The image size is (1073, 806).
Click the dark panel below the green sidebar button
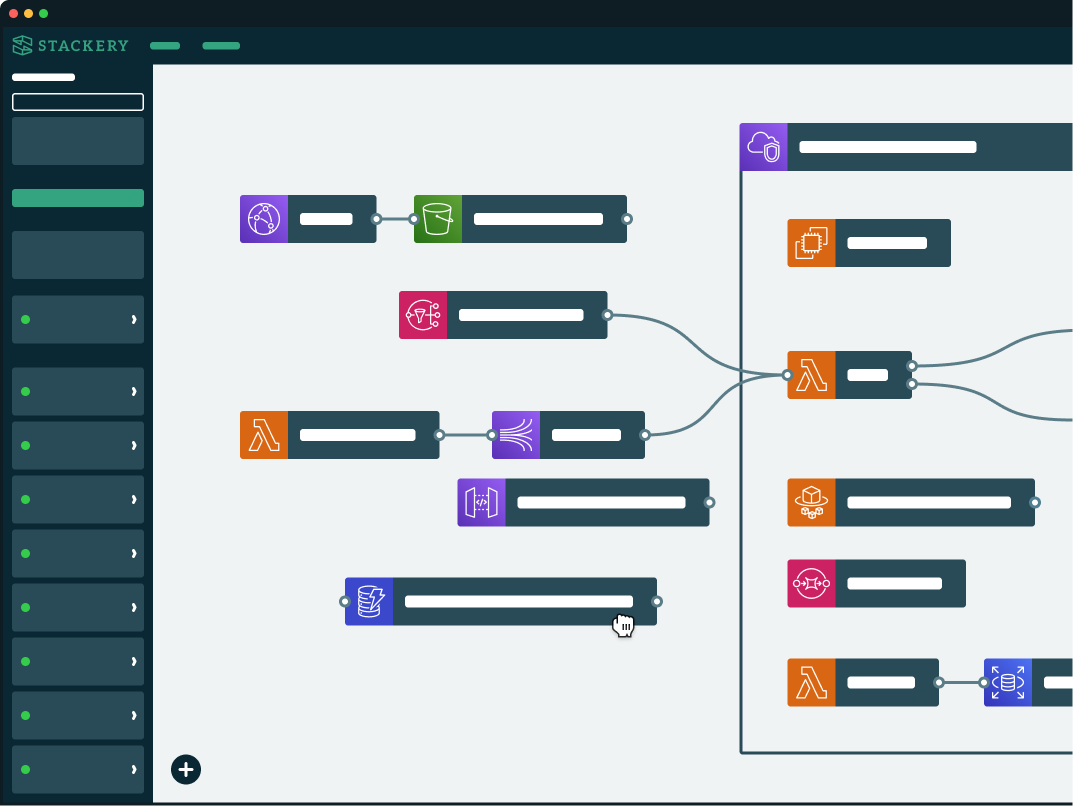pyautogui.click(x=78, y=255)
